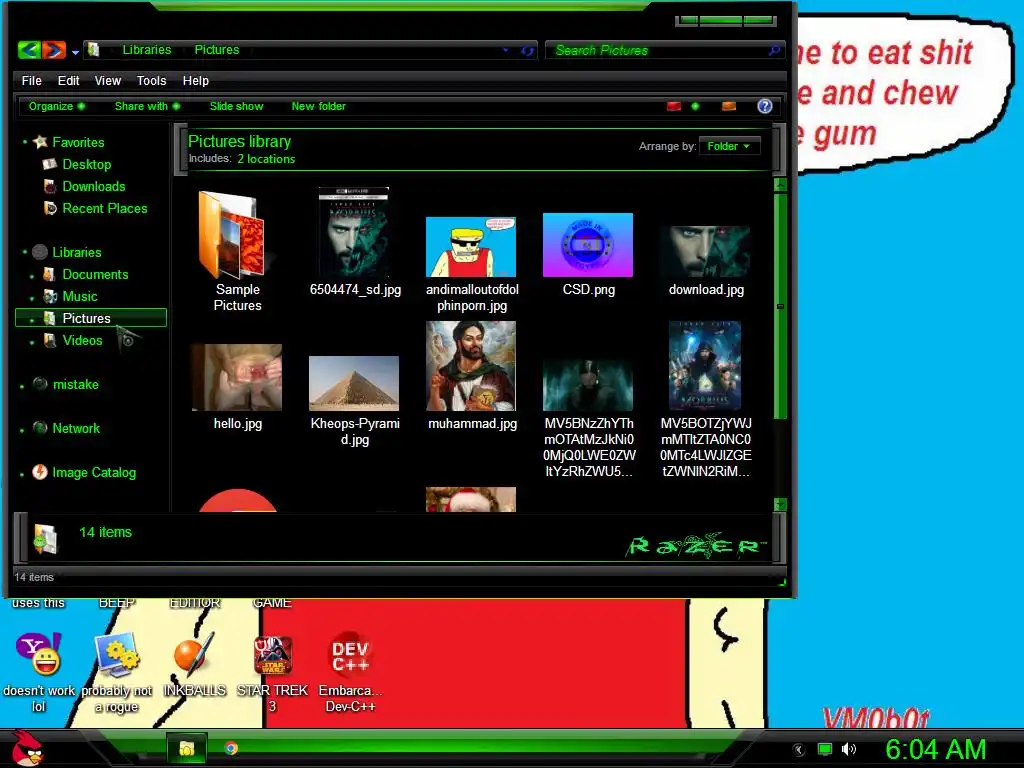
Task: Open the Help menu
Action: (195, 80)
